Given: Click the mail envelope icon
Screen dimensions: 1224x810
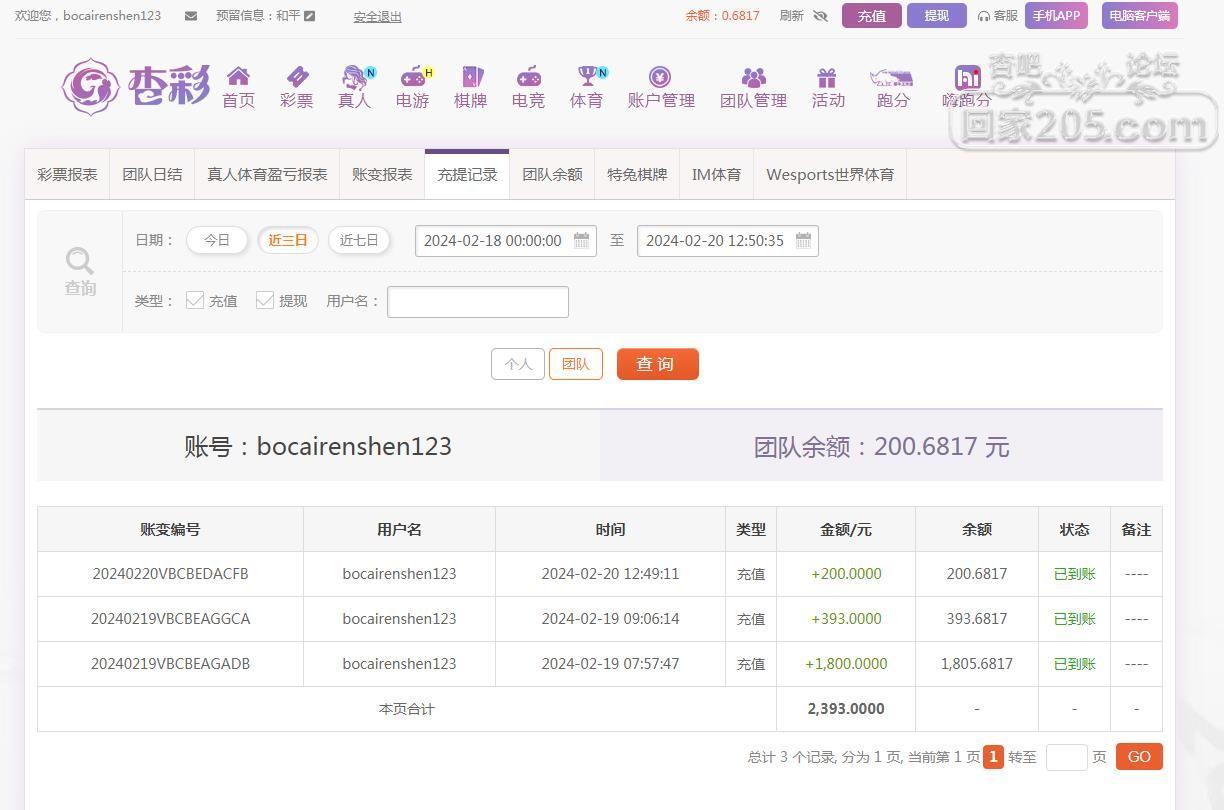Looking at the screenshot, I should [x=191, y=16].
